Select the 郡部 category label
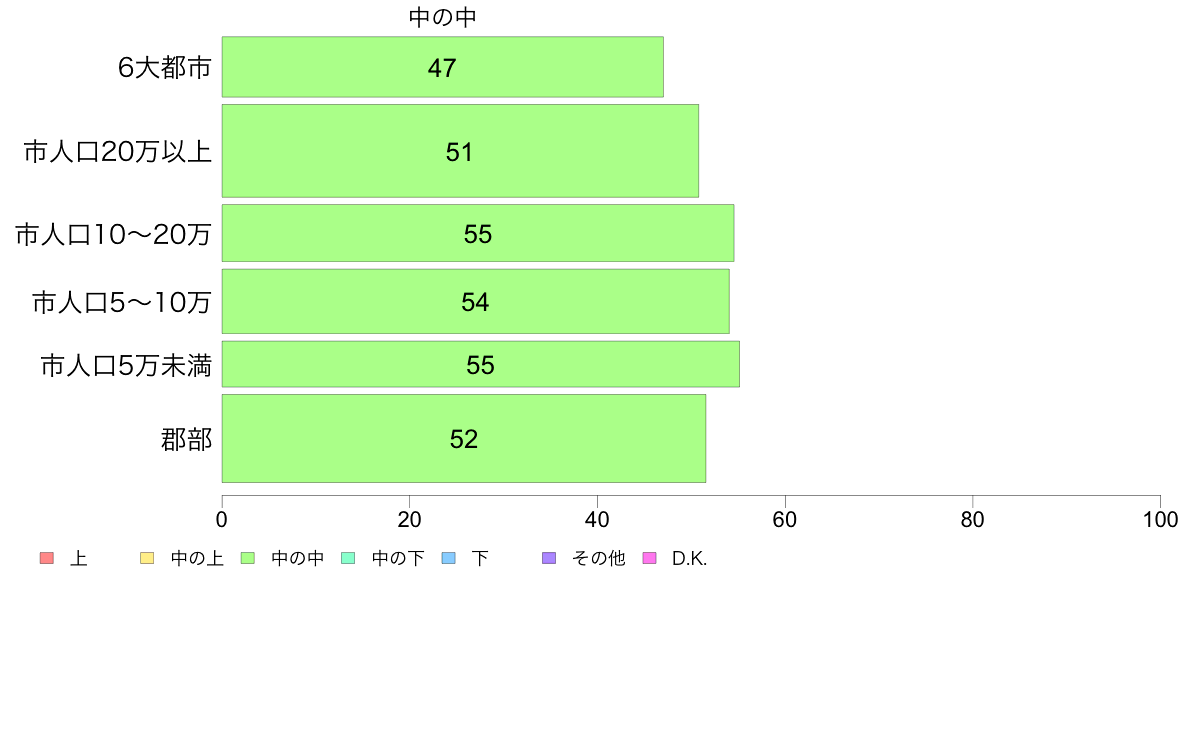The width and height of the screenshot is (1188, 736). (186, 440)
